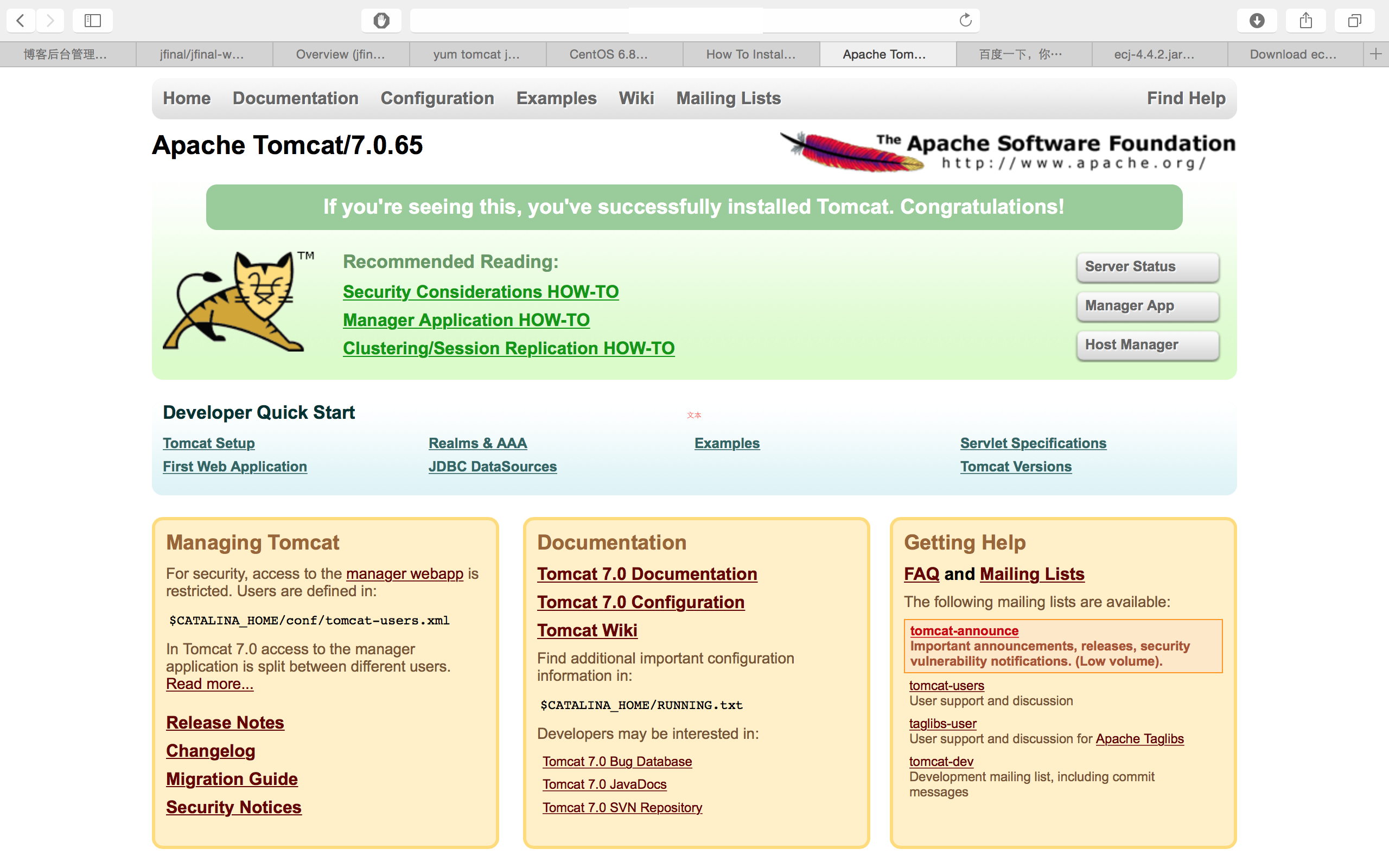The height and width of the screenshot is (868, 1389).
Task: Switch to the Overview (jfin... tab
Action: [x=341, y=54]
